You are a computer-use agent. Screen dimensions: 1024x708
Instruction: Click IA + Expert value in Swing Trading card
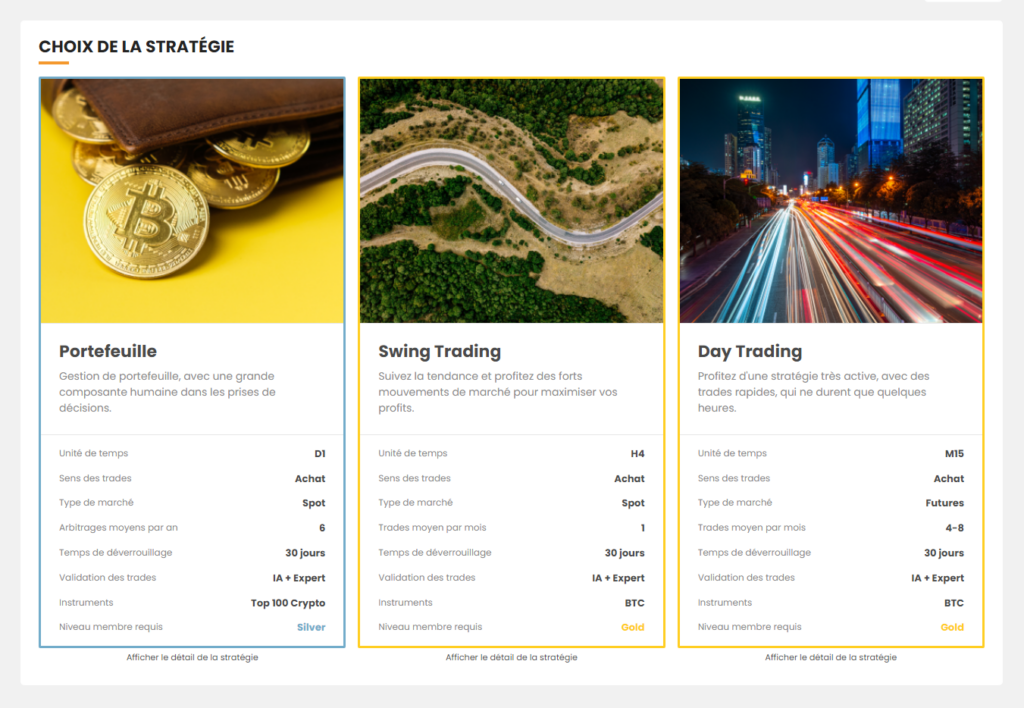618,578
